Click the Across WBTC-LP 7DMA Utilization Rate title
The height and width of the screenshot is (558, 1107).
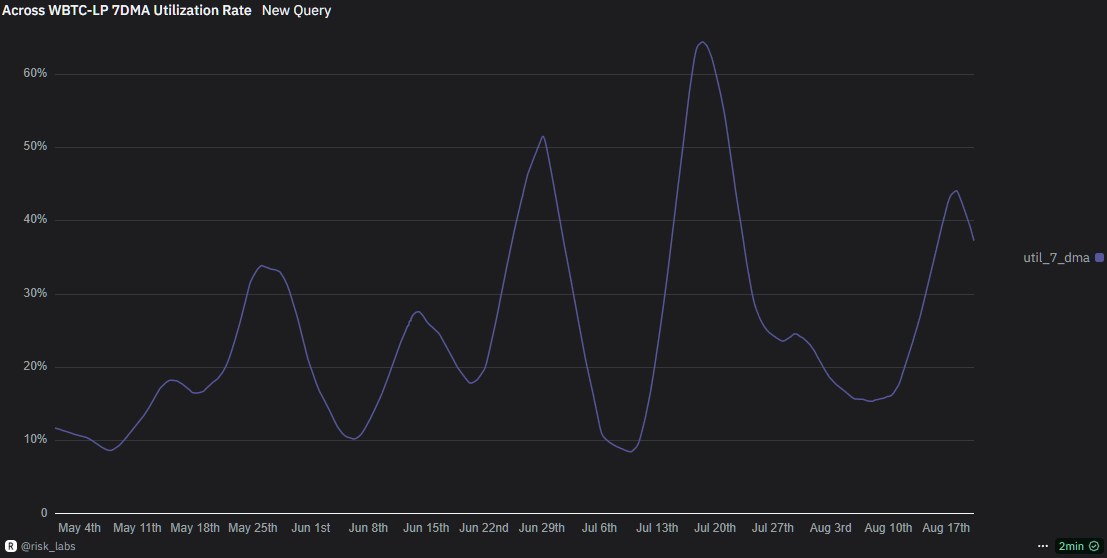126,10
